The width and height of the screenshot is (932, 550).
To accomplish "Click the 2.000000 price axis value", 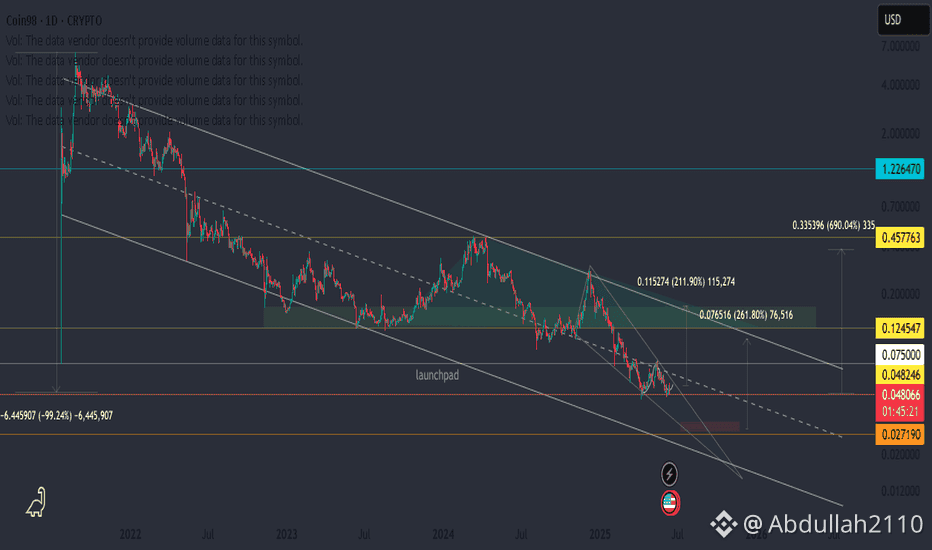I will pos(900,134).
